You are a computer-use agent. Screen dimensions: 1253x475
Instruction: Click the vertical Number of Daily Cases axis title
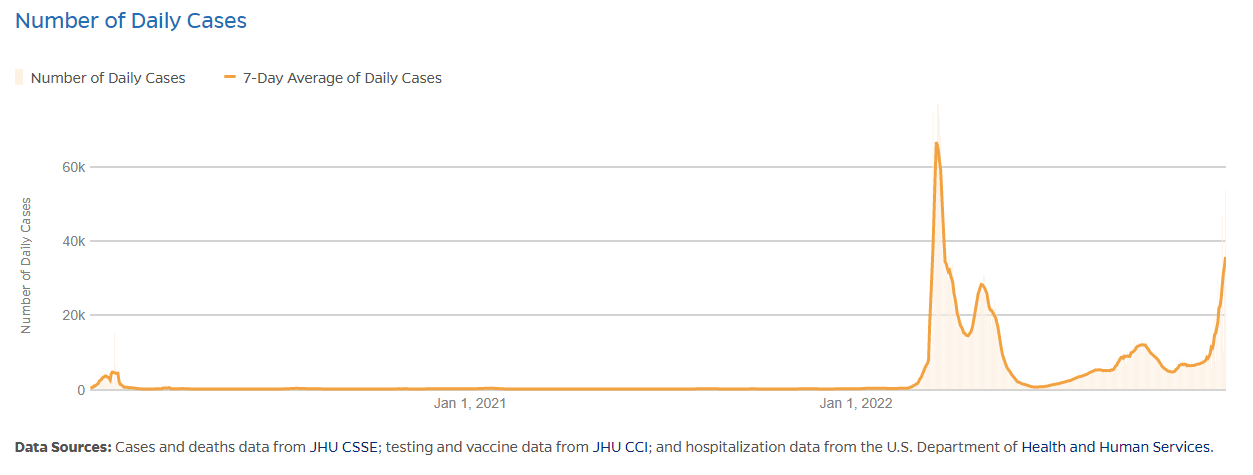point(26,265)
